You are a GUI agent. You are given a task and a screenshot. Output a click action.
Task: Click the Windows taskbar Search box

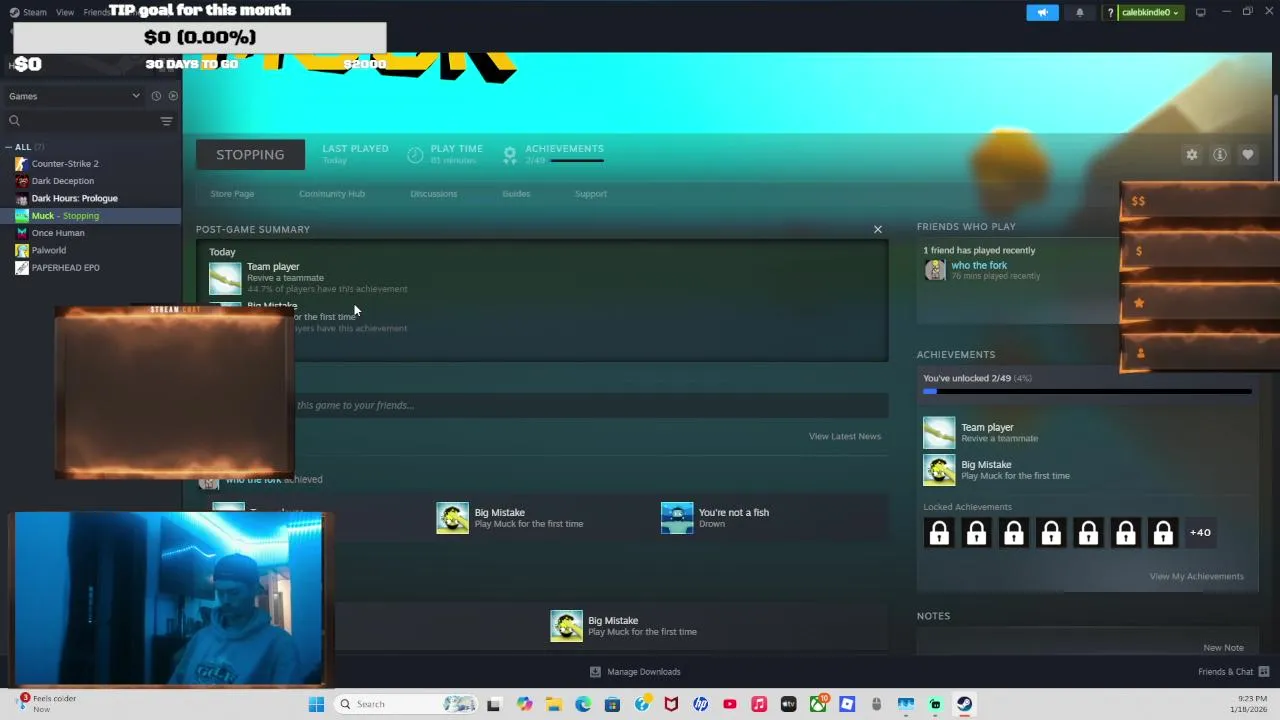click(x=406, y=704)
